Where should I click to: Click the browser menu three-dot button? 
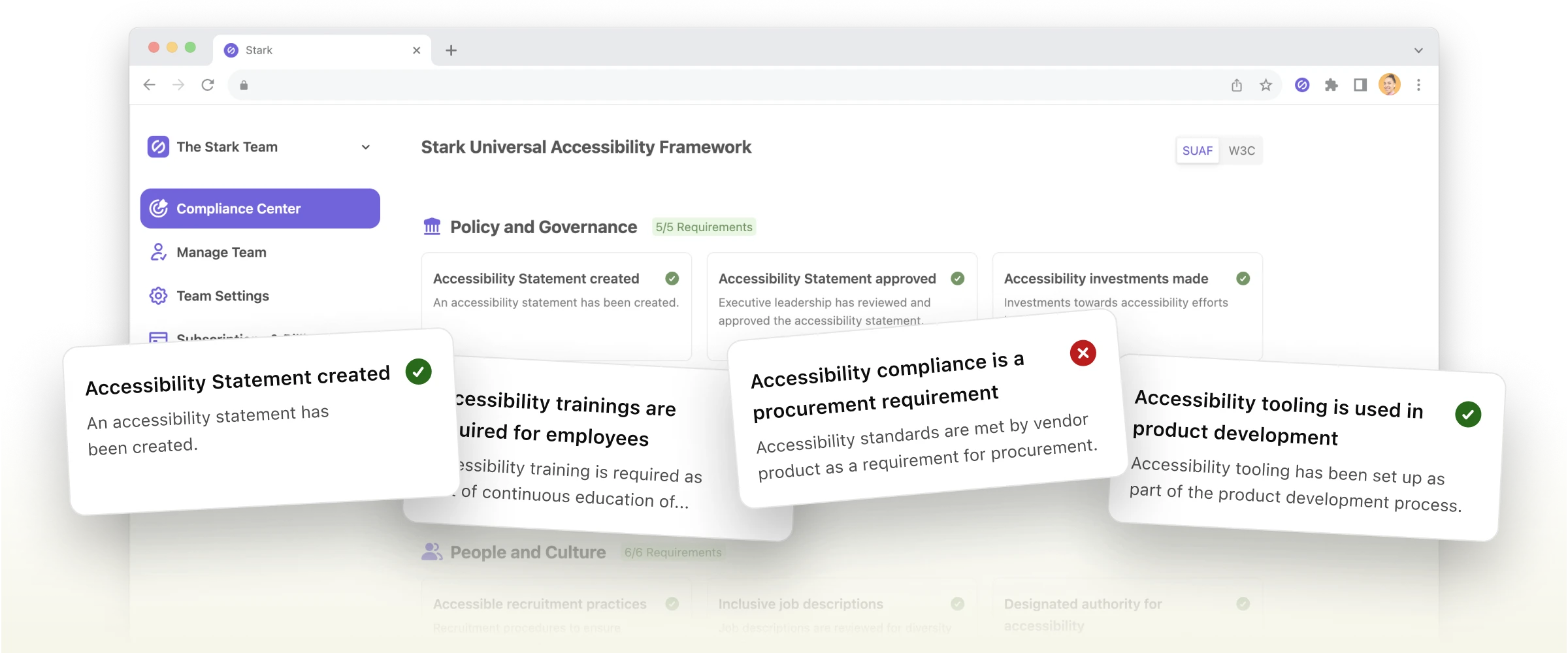[x=1418, y=84]
